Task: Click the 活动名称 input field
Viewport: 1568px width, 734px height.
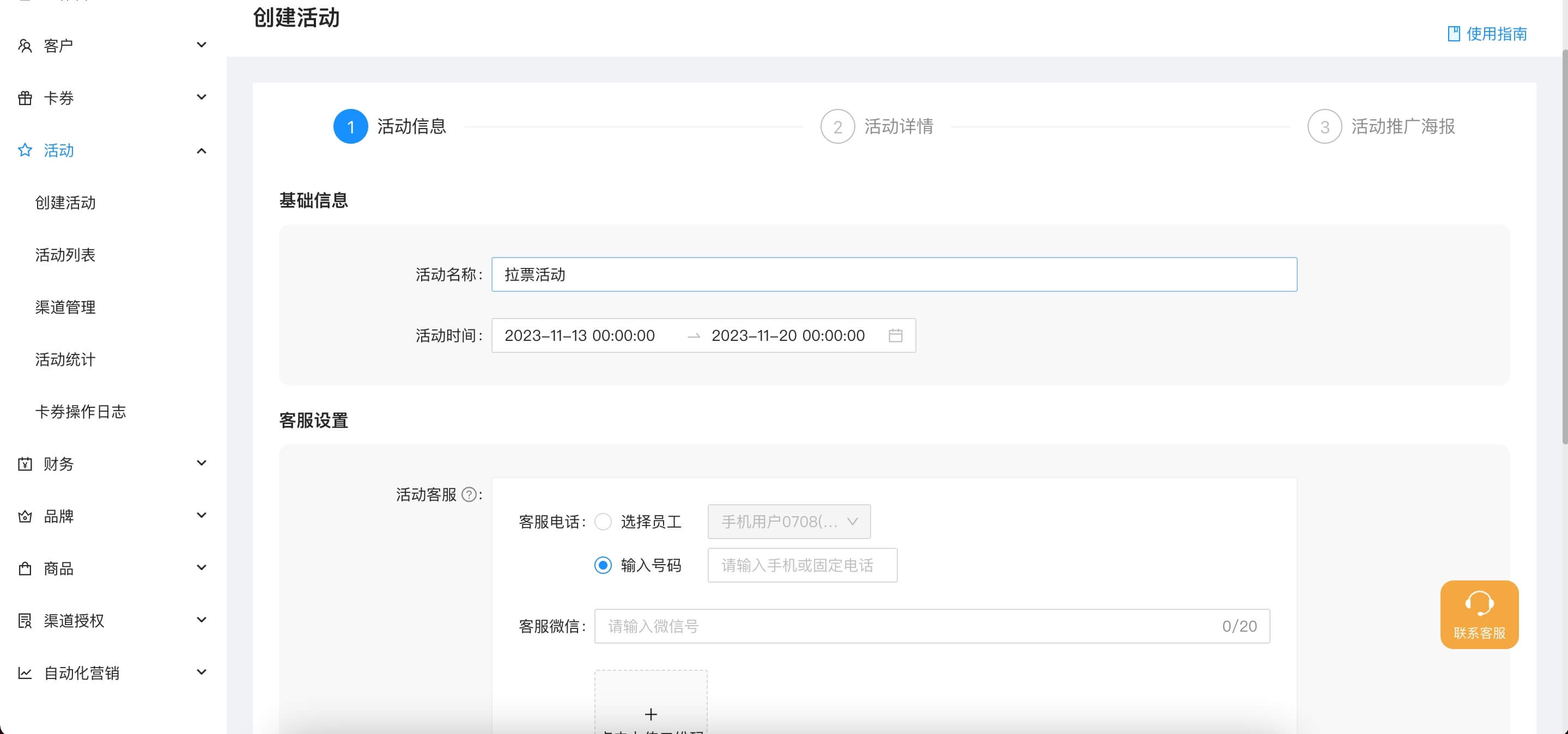Action: pos(893,275)
